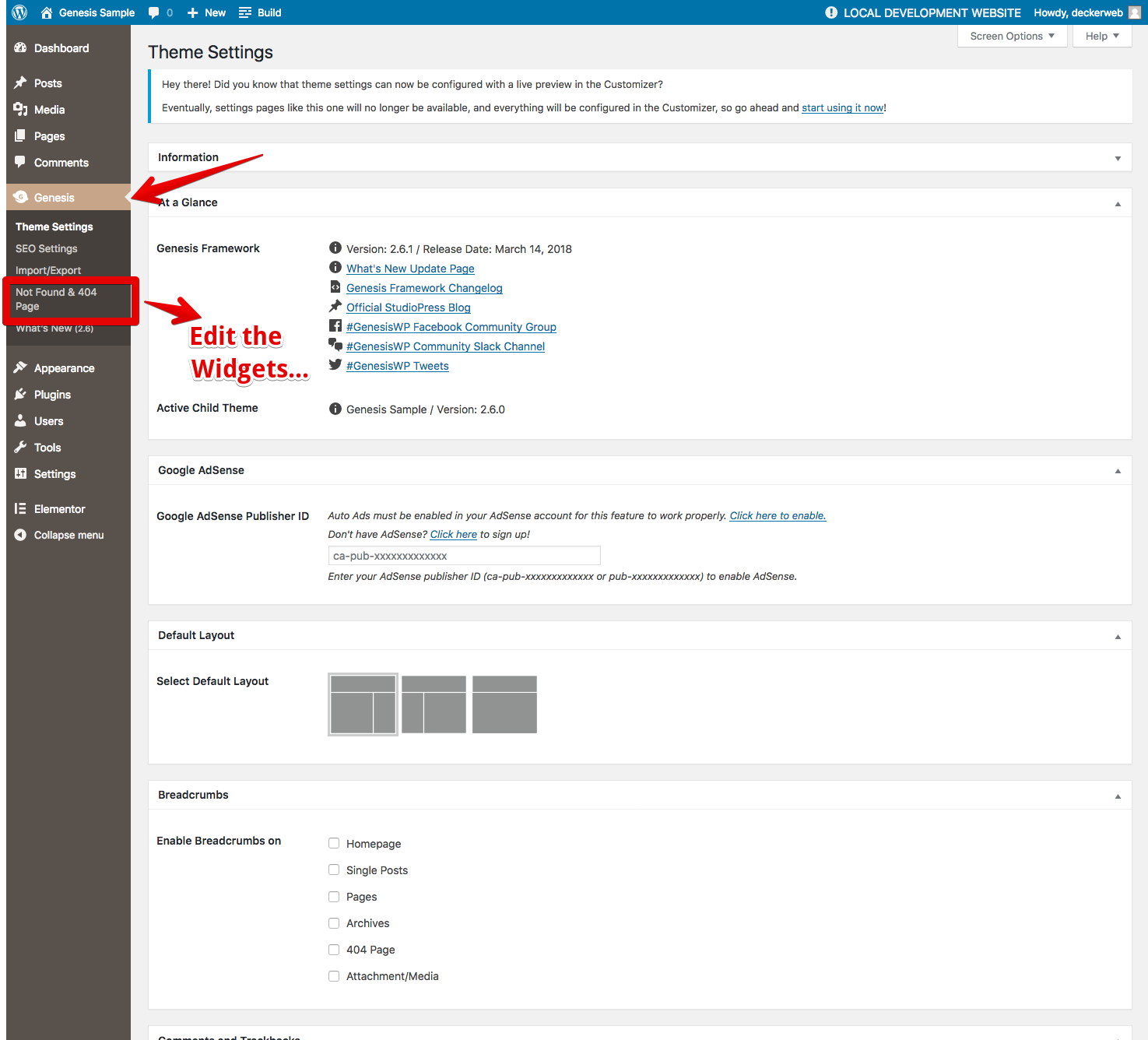Click the Settings sliders icon
Image resolution: width=1148 pixels, height=1040 pixels.
click(20, 473)
